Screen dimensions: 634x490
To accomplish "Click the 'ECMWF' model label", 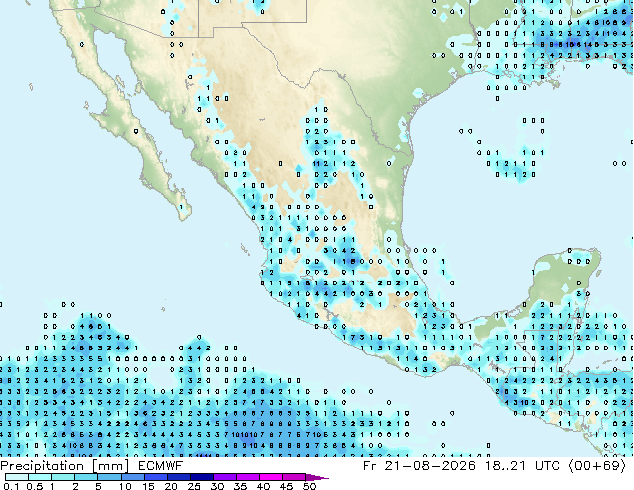I will coord(160,466).
